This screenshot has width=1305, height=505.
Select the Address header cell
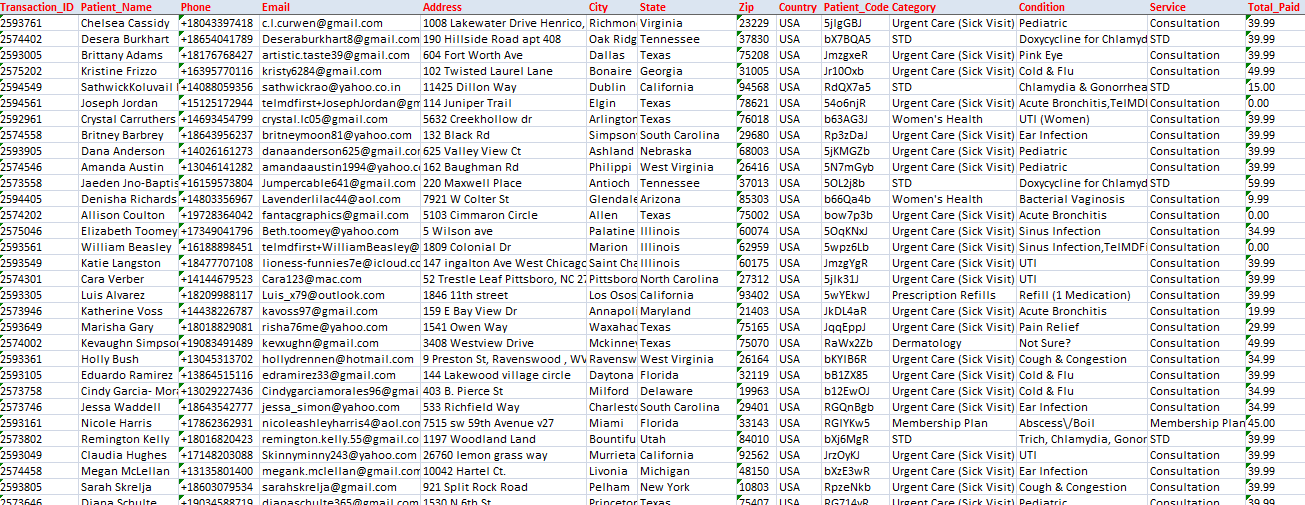coord(503,7)
